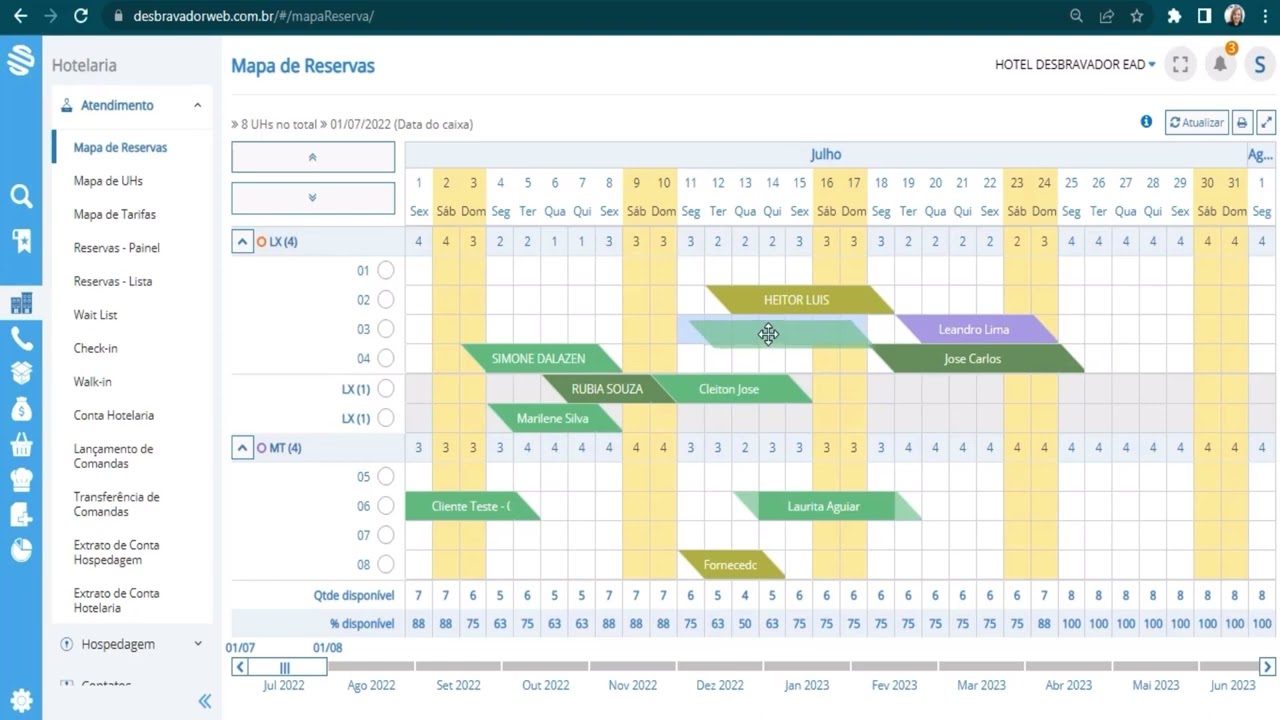
Task: Open the Walk-in menu item
Action: tap(92, 382)
